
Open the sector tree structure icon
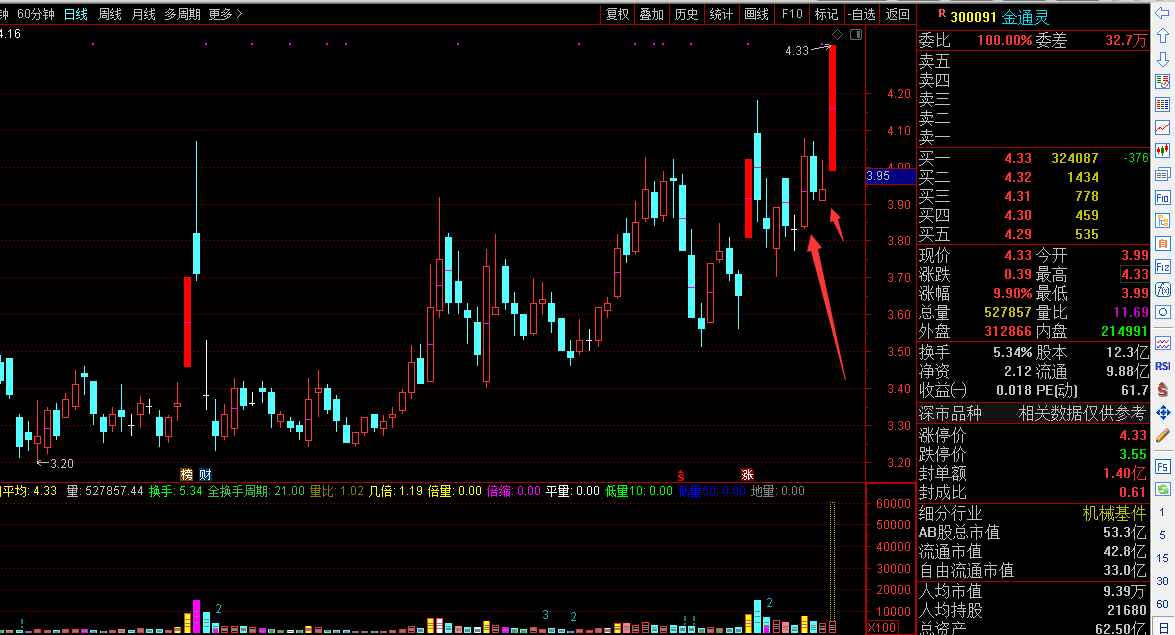pos(1162,220)
